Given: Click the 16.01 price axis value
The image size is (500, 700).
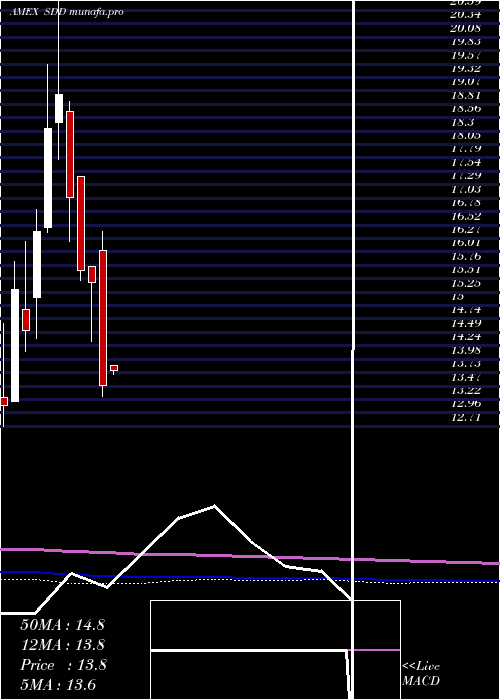Looking at the screenshot, I should point(466,243).
